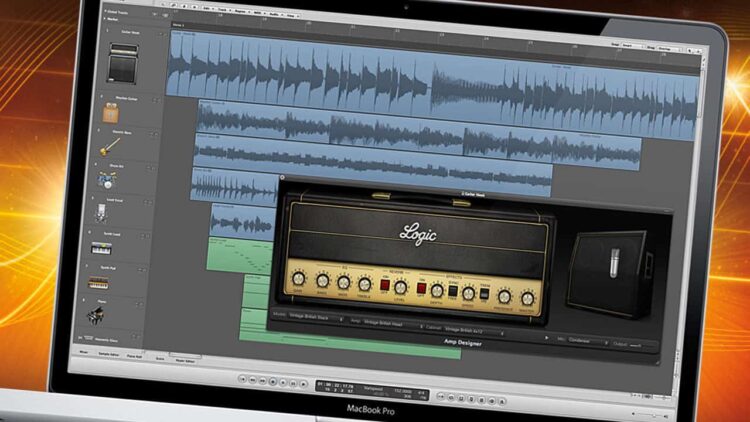Switch to the Mixer tab

pyautogui.click(x=84, y=352)
